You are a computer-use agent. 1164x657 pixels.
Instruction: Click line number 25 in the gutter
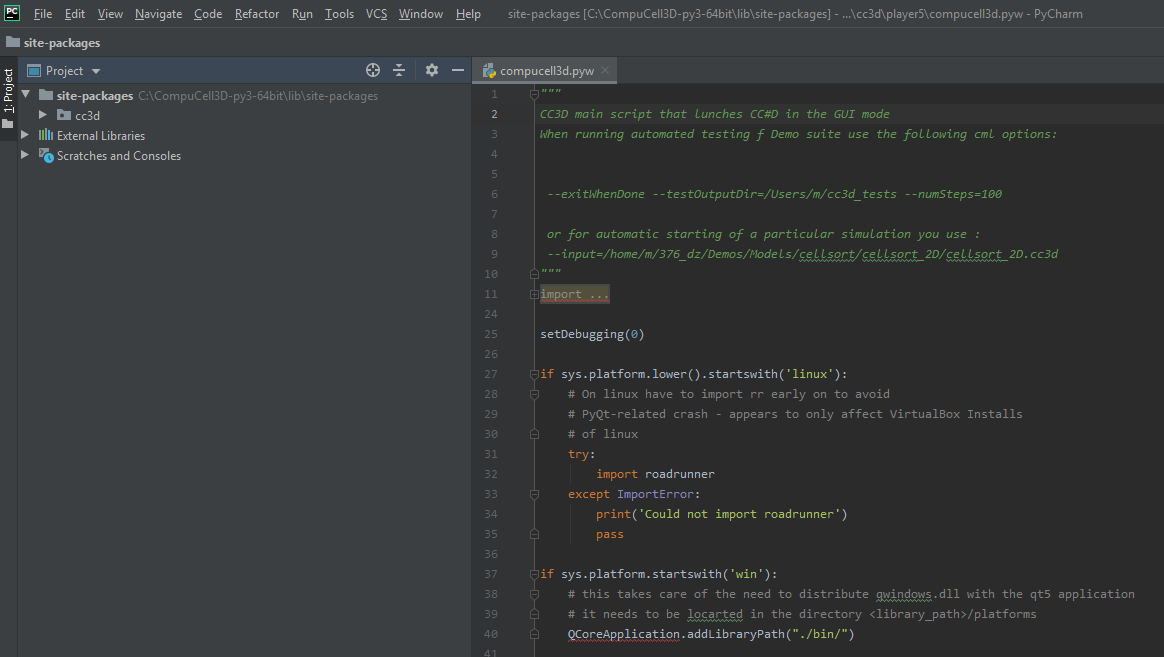tap(491, 334)
